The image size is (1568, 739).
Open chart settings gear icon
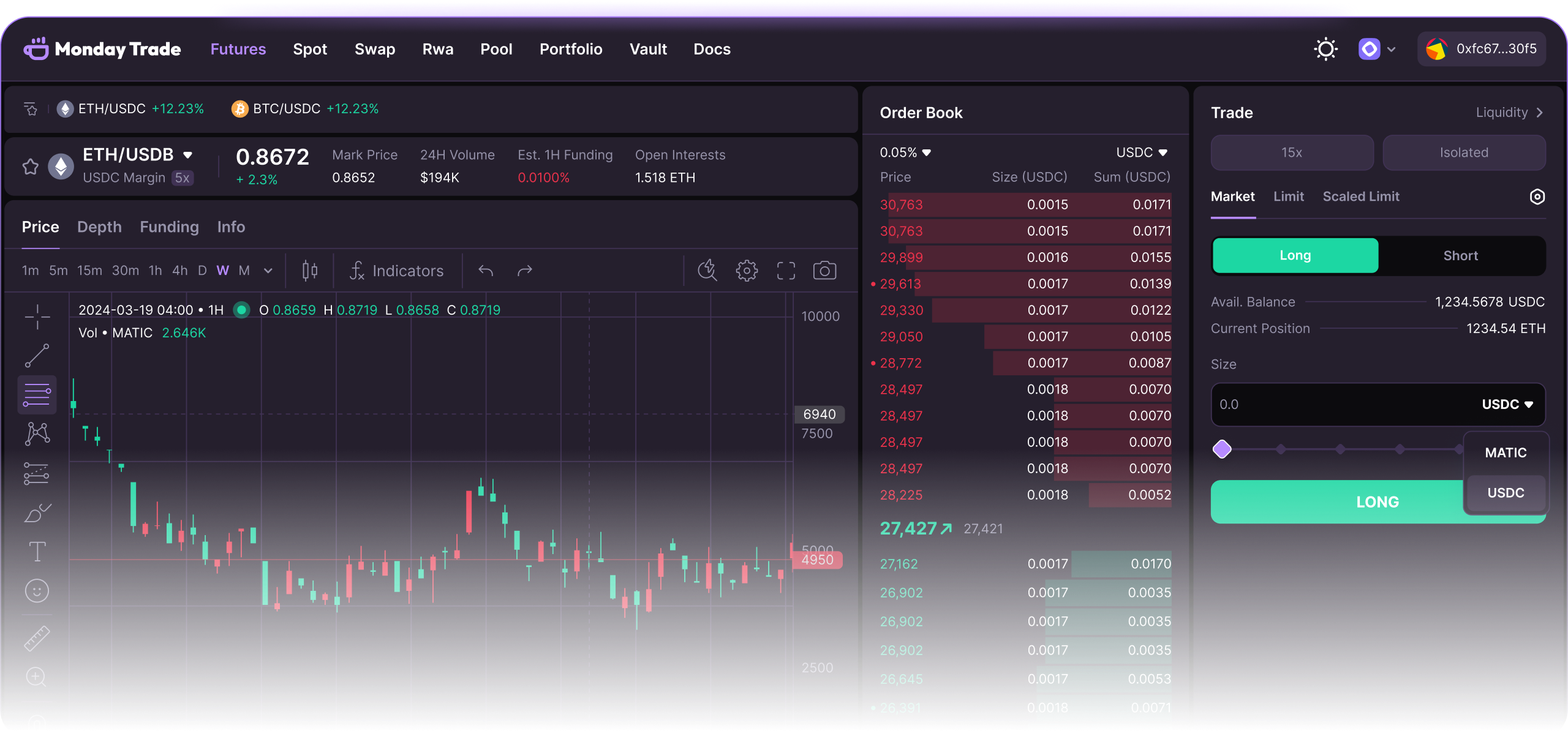747,271
